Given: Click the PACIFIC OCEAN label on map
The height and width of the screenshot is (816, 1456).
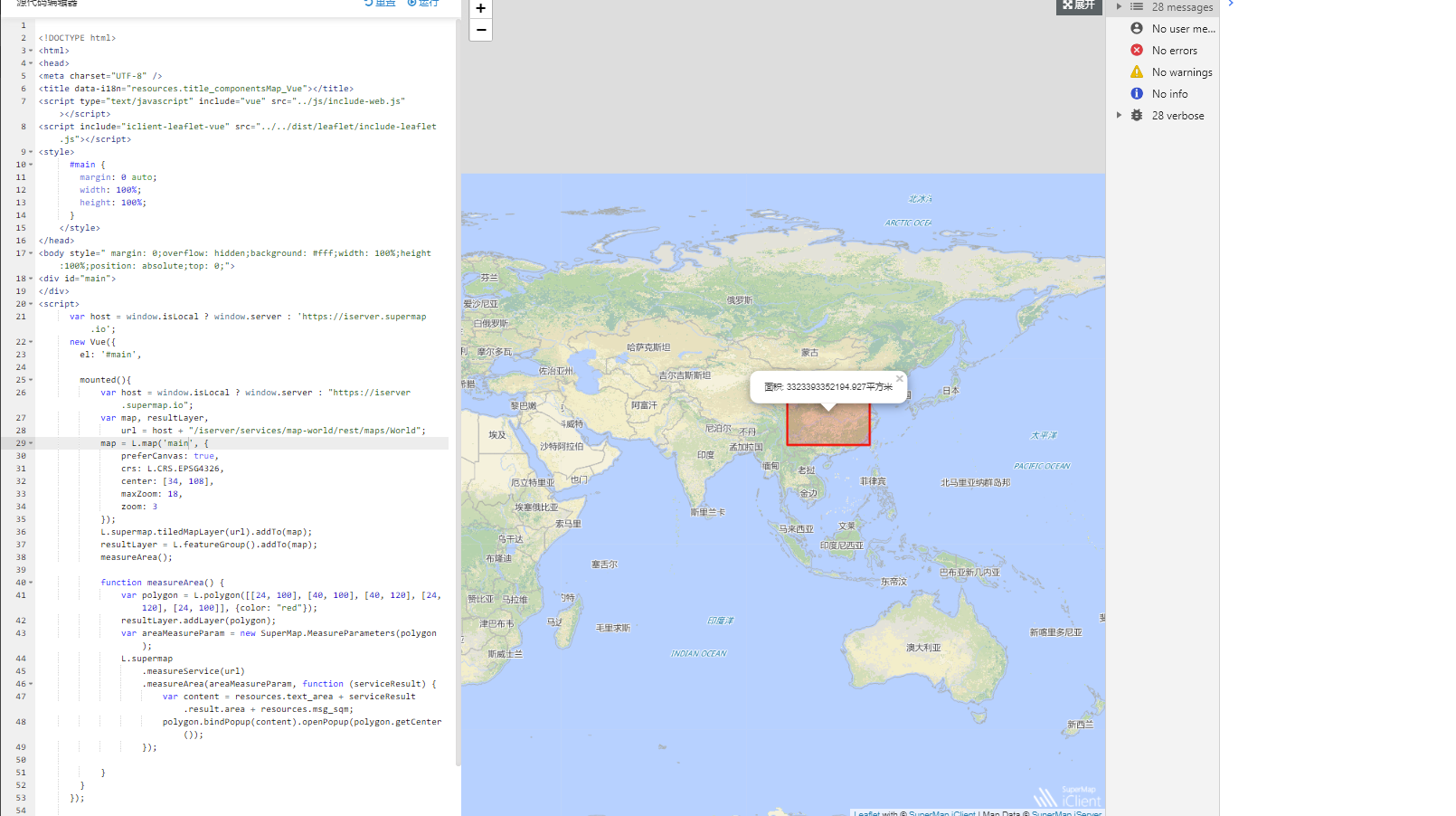Looking at the screenshot, I should (1042, 466).
